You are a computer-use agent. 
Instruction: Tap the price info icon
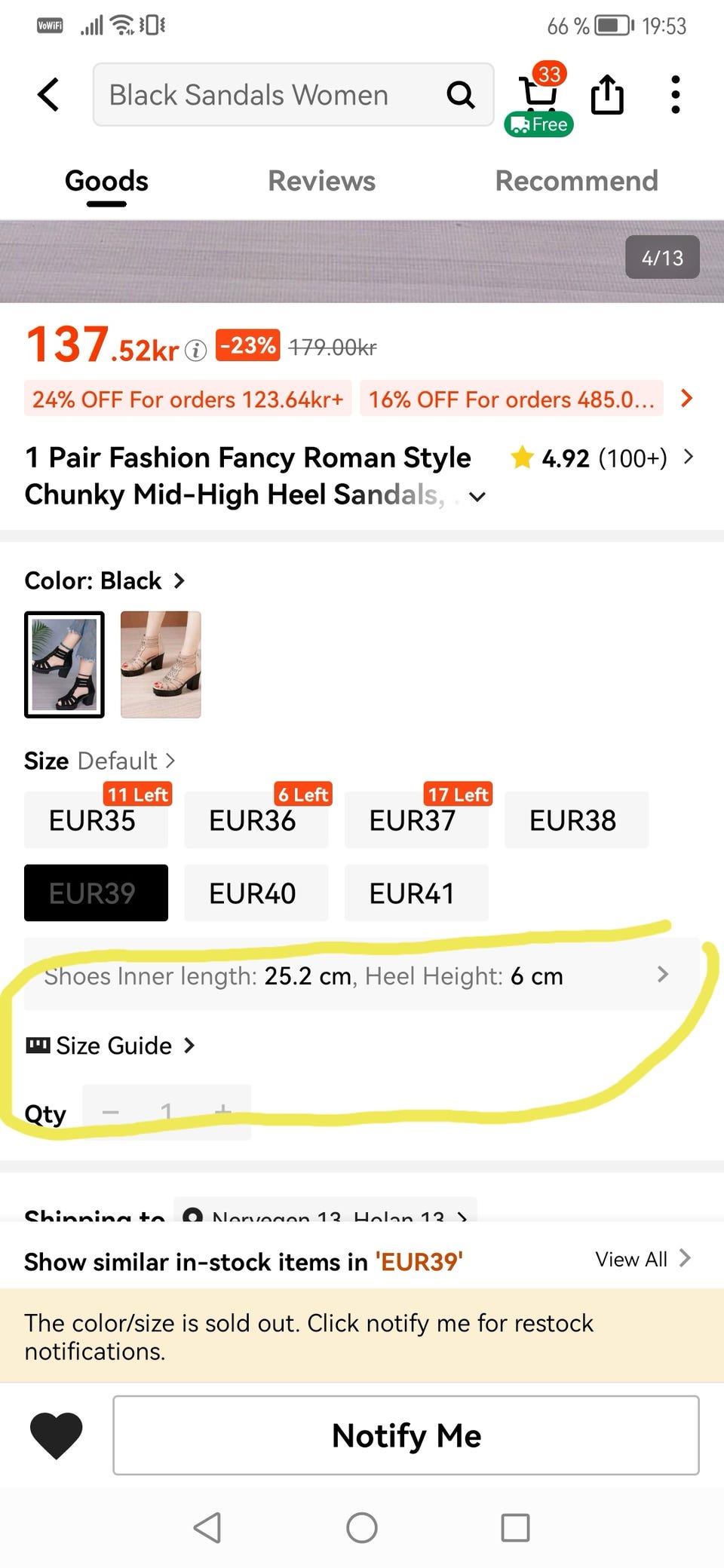[x=195, y=351]
